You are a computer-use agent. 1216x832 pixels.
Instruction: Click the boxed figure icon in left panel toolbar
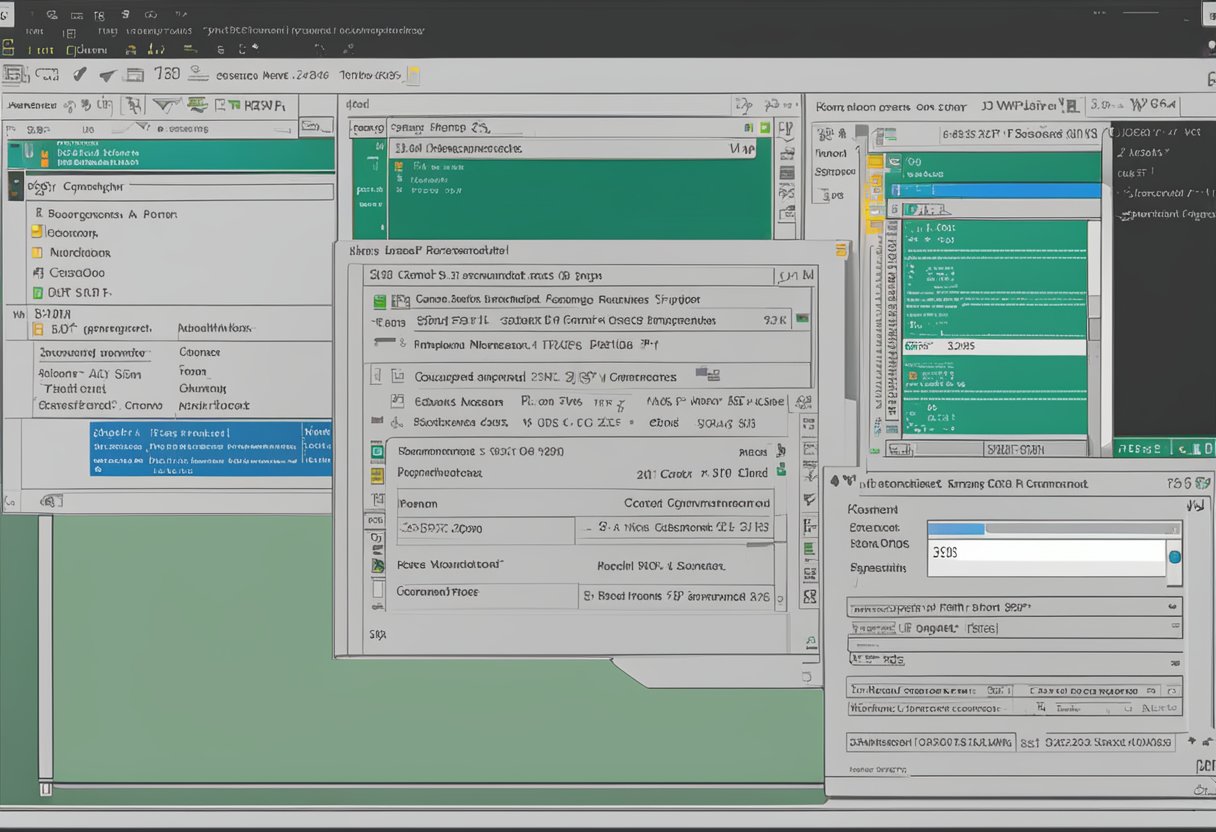pos(133,104)
